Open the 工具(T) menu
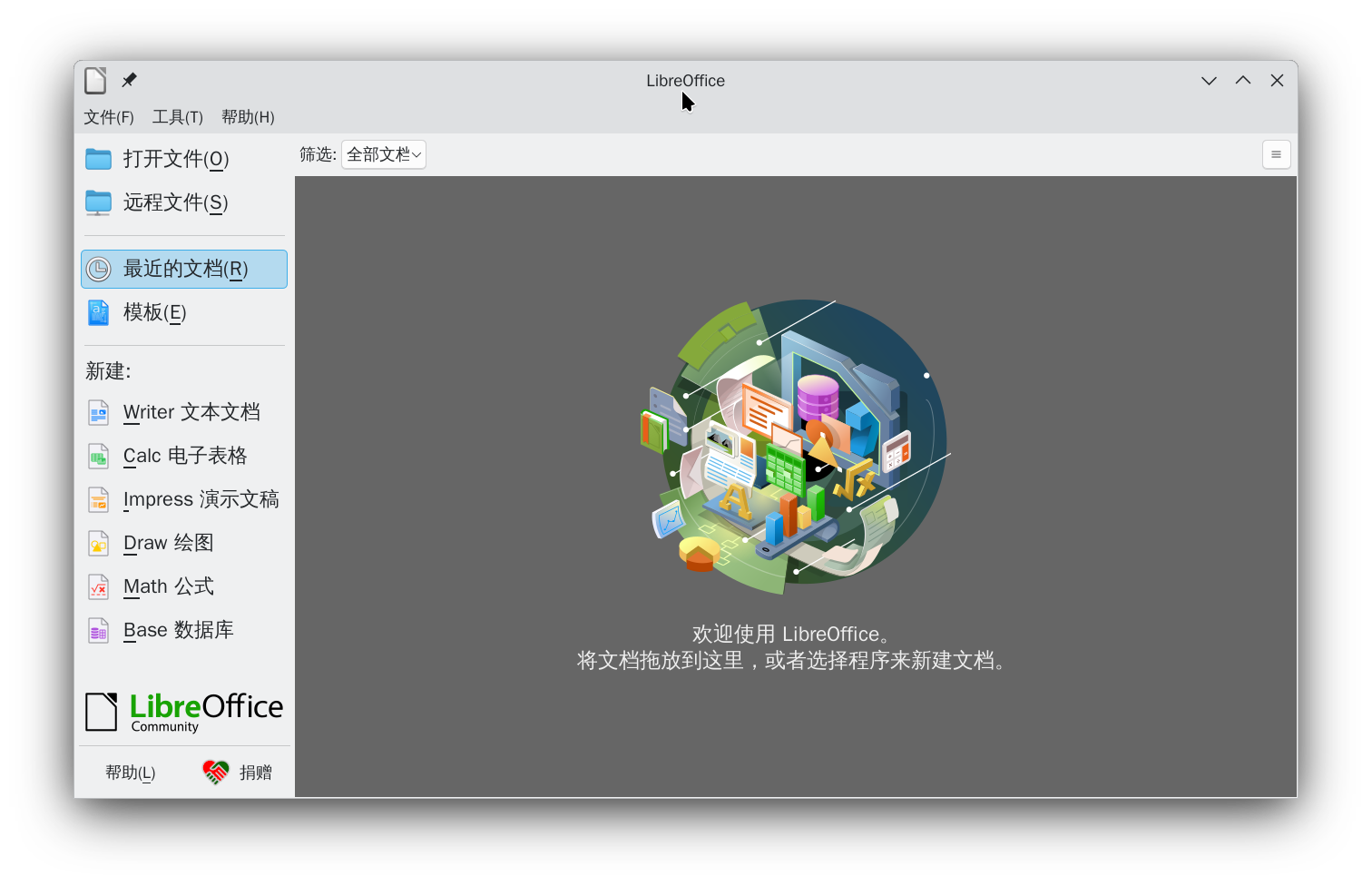Screen dimensions: 1372x886 pos(177,117)
